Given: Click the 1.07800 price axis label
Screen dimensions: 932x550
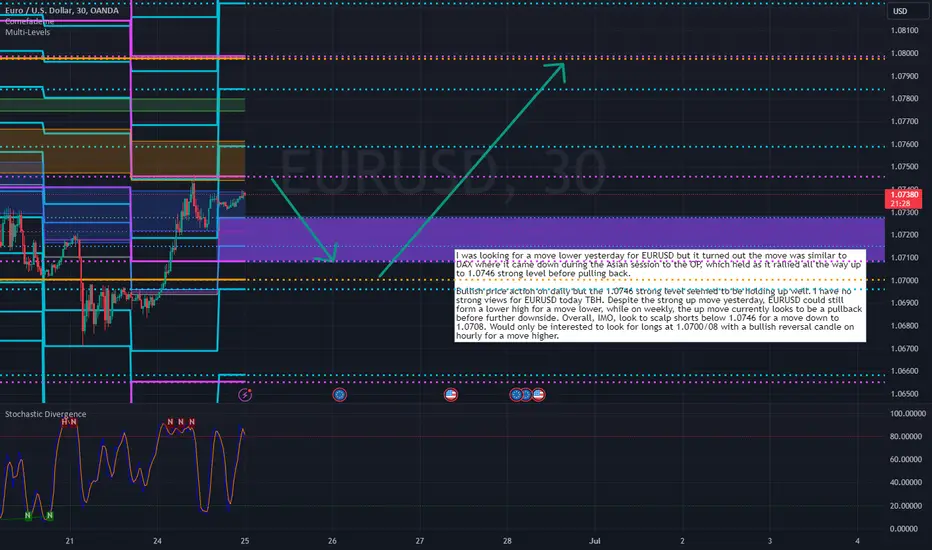Looking at the screenshot, I should [x=904, y=99].
